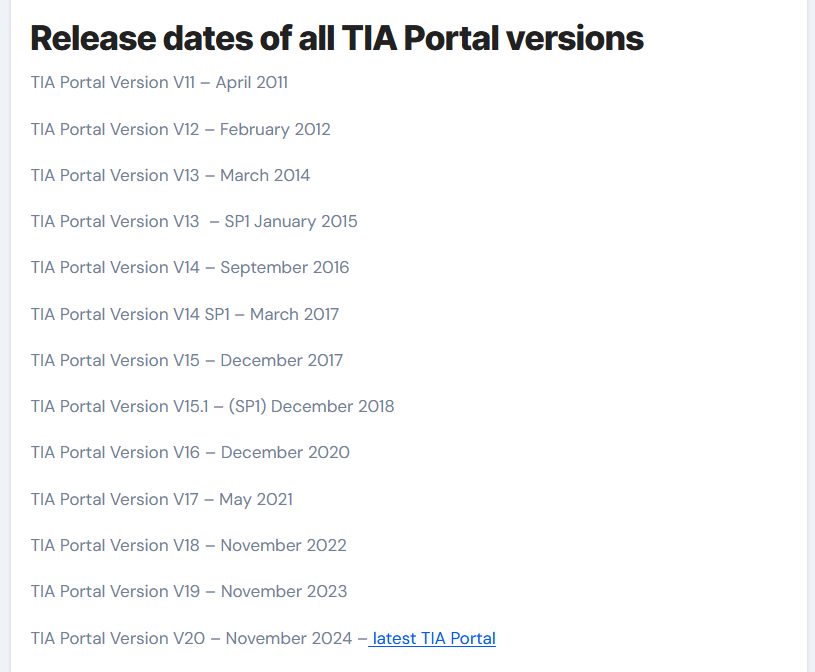This screenshot has width=815, height=672.
Task: Click the "April 2011" date text
Action: [x=252, y=82]
